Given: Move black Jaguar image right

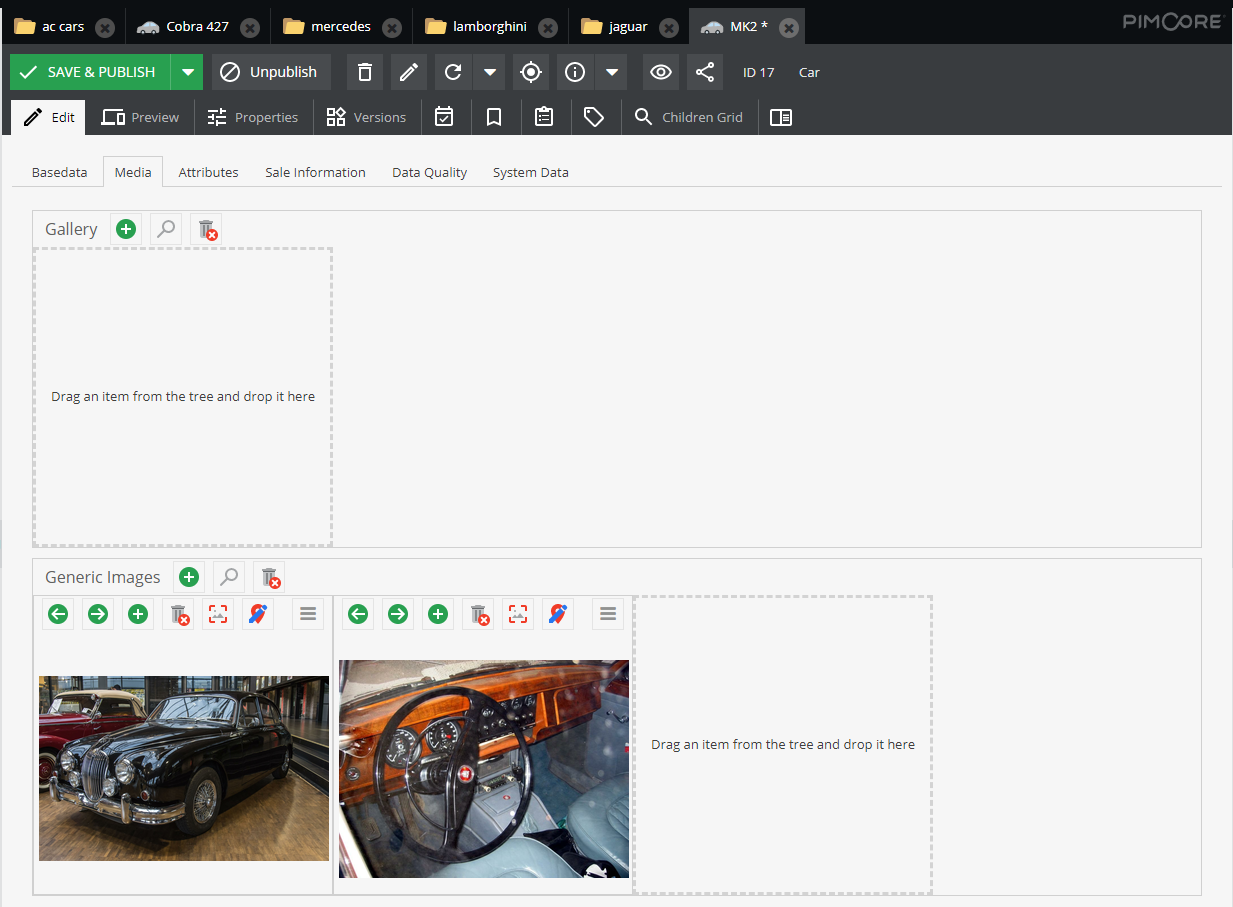Looking at the screenshot, I should click(x=98, y=614).
